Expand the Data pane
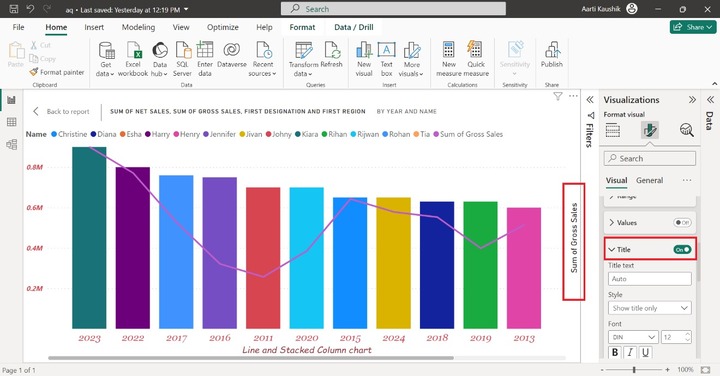720x376 pixels. [710, 99]
